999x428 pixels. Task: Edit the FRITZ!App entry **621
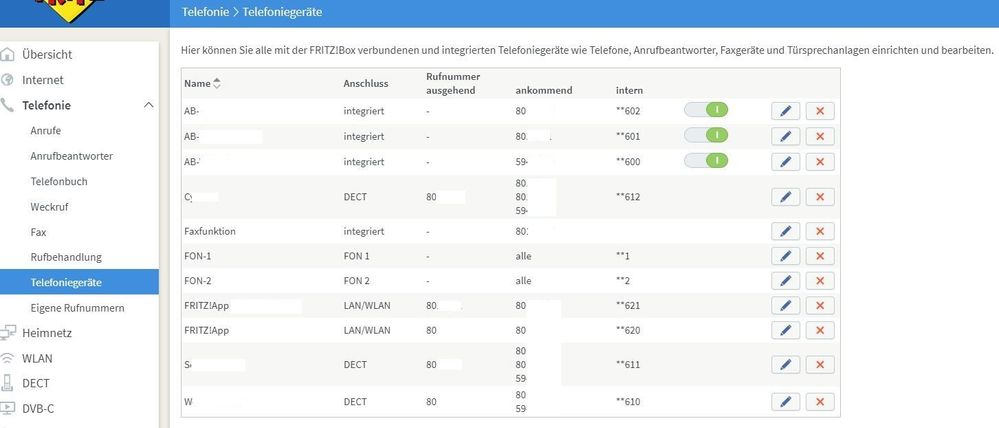coord(785,305)
